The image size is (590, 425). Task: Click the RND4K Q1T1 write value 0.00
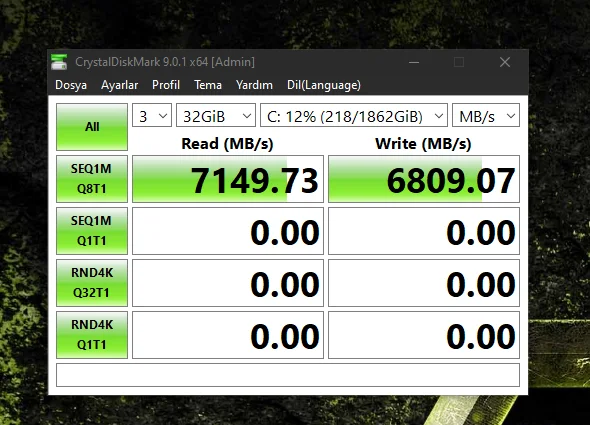pyautogui.click(x=424, y=335)
